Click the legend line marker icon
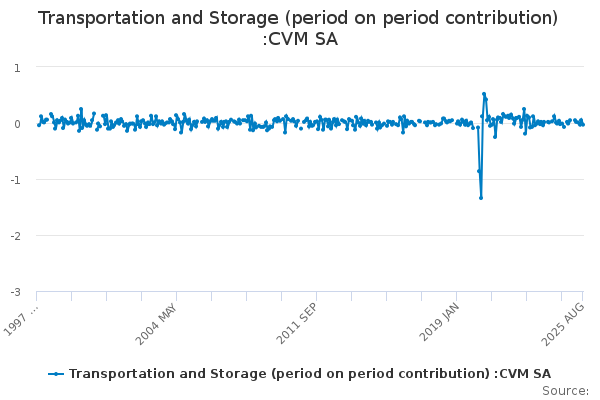 pos(56,374)
